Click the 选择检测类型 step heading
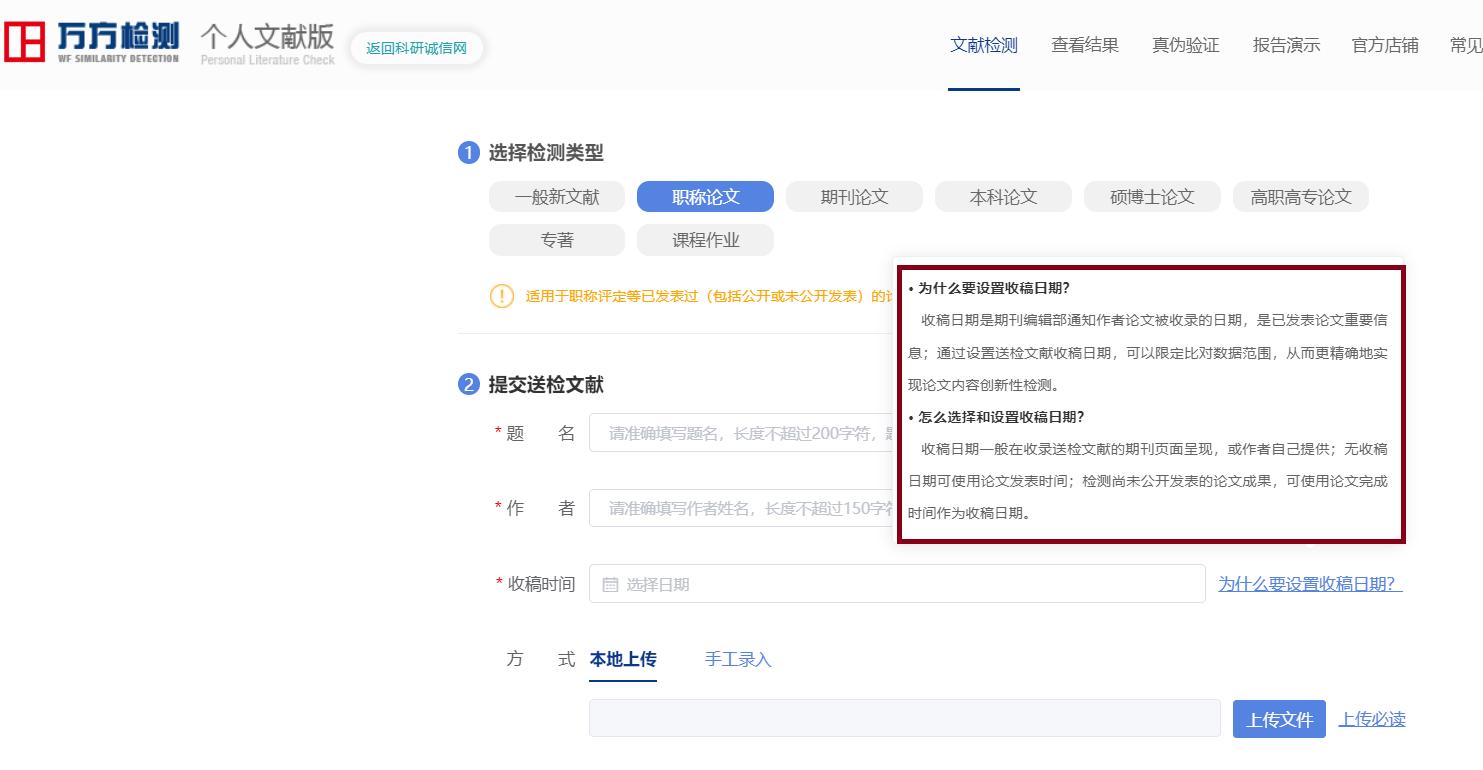 (x=546, y=153)
